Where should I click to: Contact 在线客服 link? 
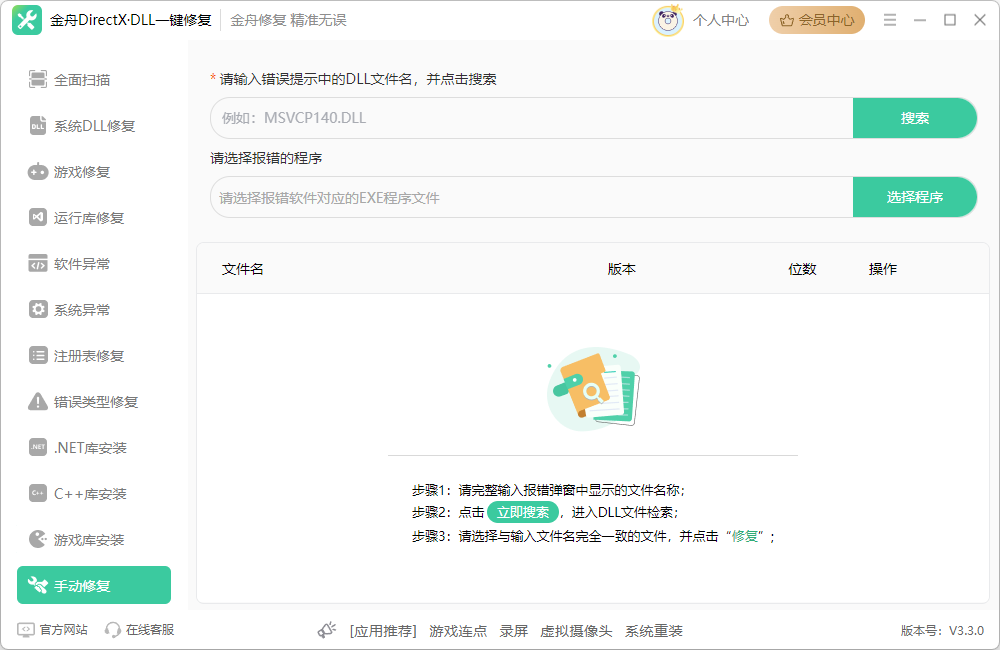tap(150, 630)
